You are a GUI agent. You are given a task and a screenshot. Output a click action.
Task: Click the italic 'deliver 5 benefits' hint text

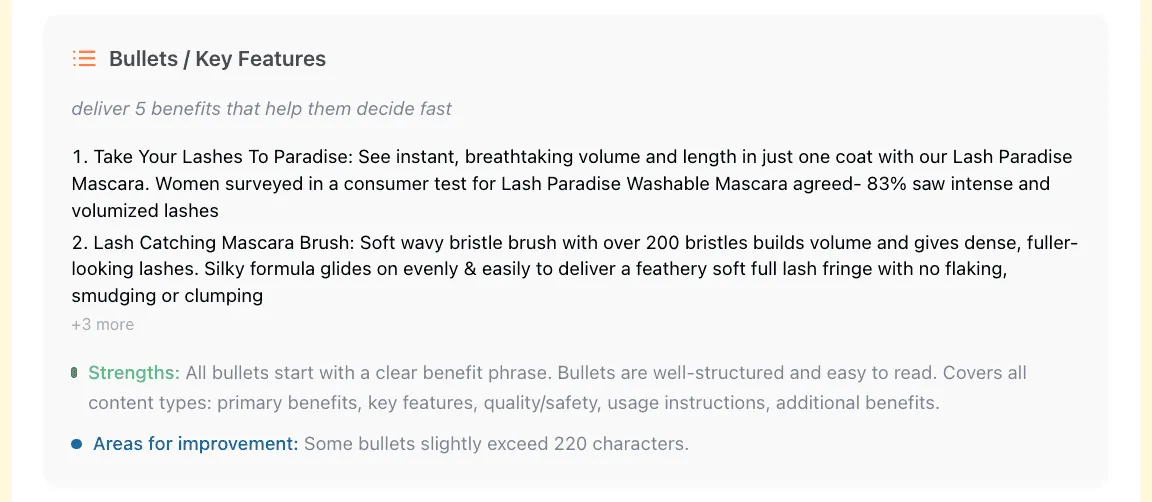click(261, 108)
